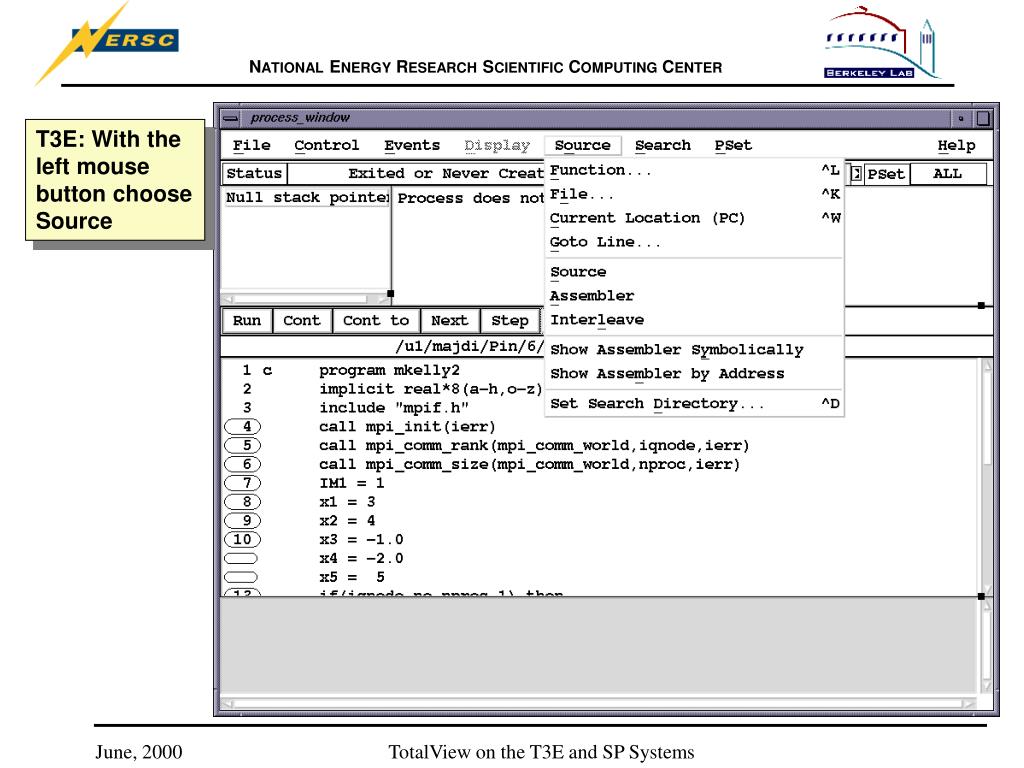Choose Function... from Source menu
This screenshot has width=1024, height=768.
click(694, 170)
